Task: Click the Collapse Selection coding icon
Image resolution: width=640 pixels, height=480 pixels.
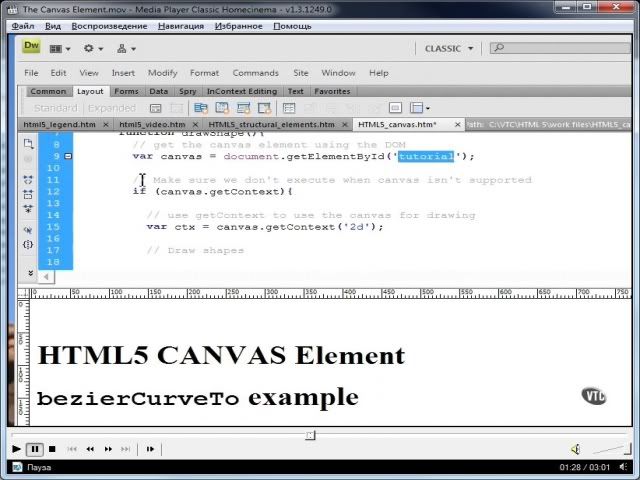Action: point(28,194)
